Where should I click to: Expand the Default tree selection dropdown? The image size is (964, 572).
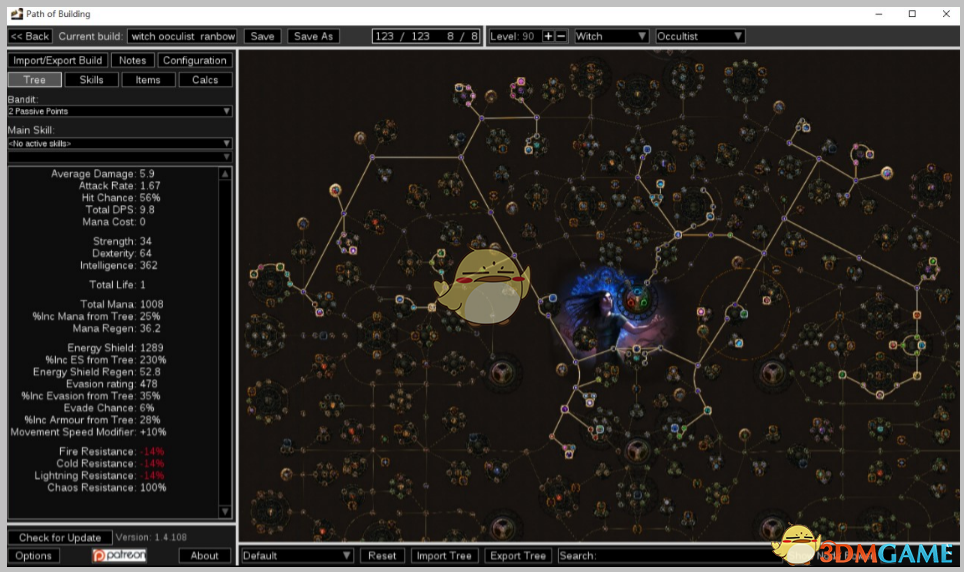297,555
